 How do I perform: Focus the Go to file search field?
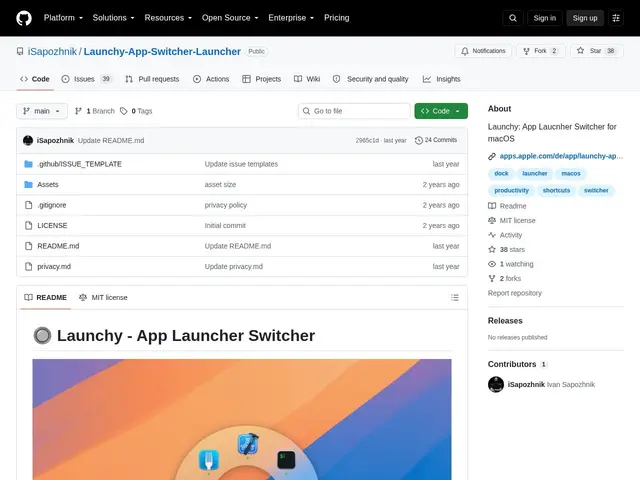click(x=354, y=111)
